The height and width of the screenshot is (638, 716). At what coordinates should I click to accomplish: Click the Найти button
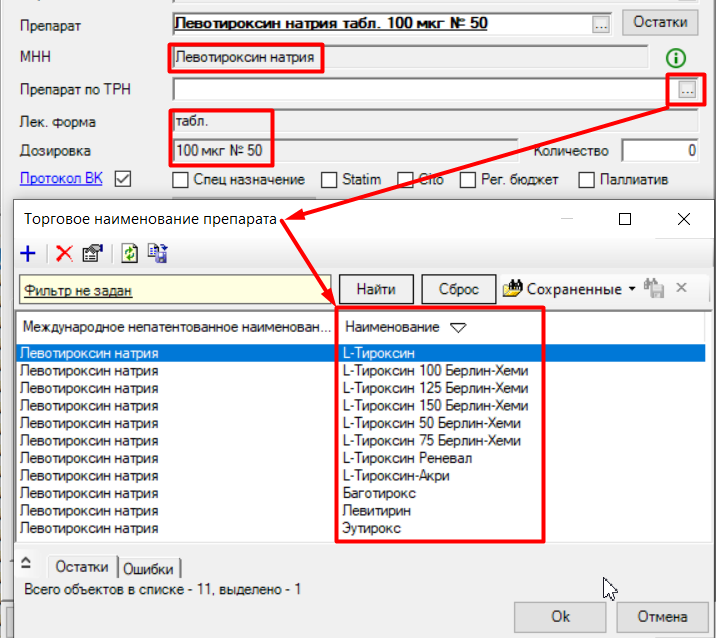tap(376, 289)
